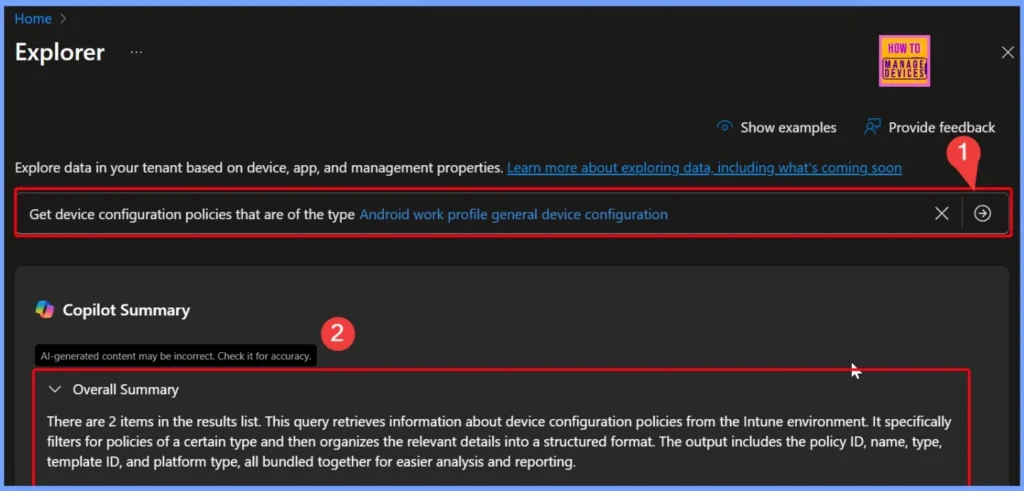Click the 'Explore data in your tenant' description text
The height and width of the screenshot is (491, 1024).
(x=259, y=168)
